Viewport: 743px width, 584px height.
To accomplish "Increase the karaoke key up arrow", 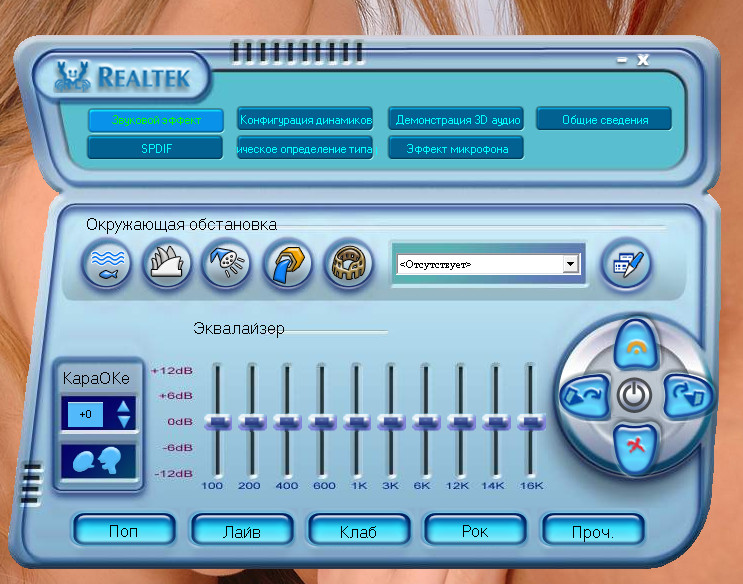I will coord(123,406).
